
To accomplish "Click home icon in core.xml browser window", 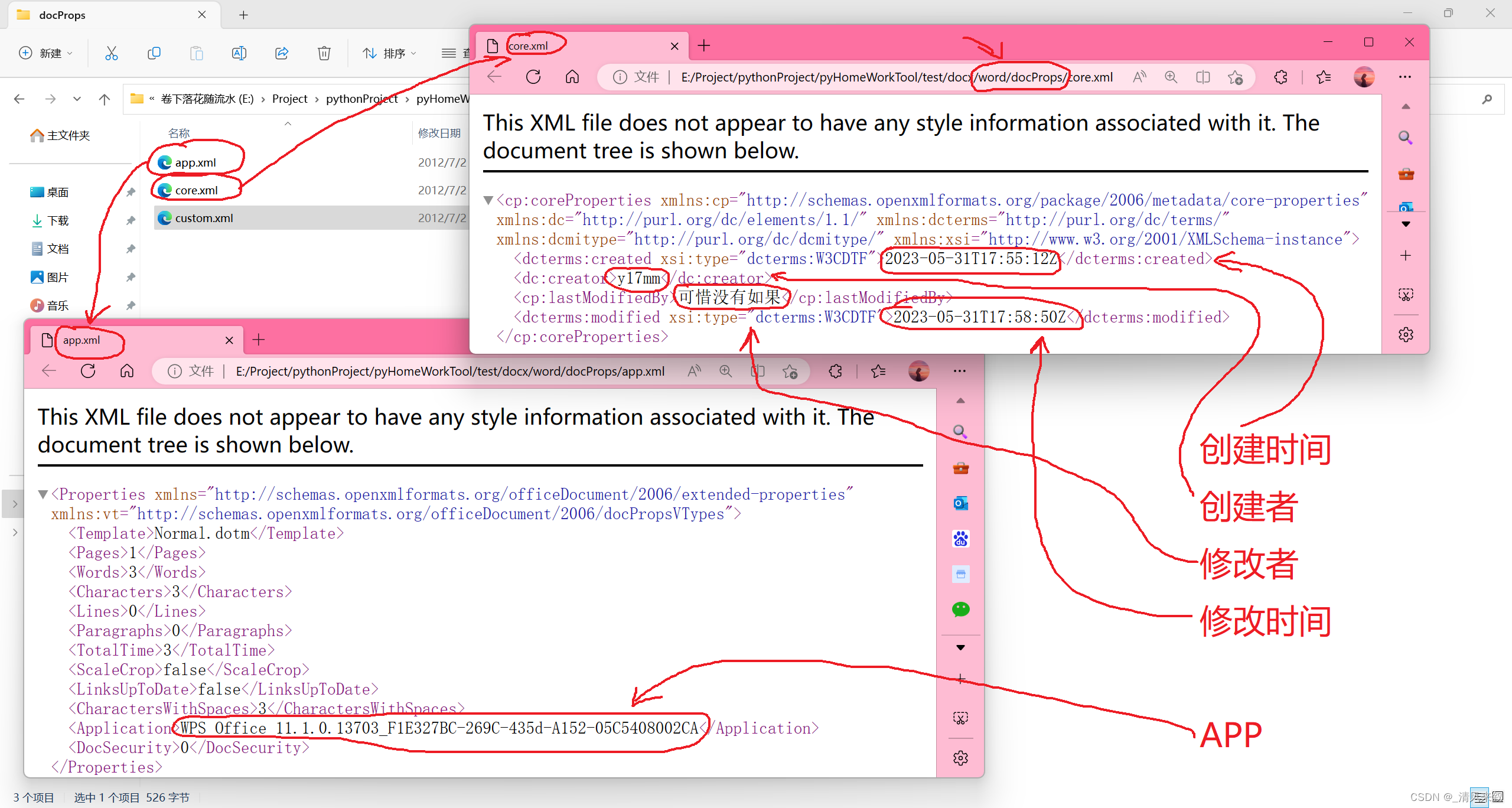I will (572, 77).
